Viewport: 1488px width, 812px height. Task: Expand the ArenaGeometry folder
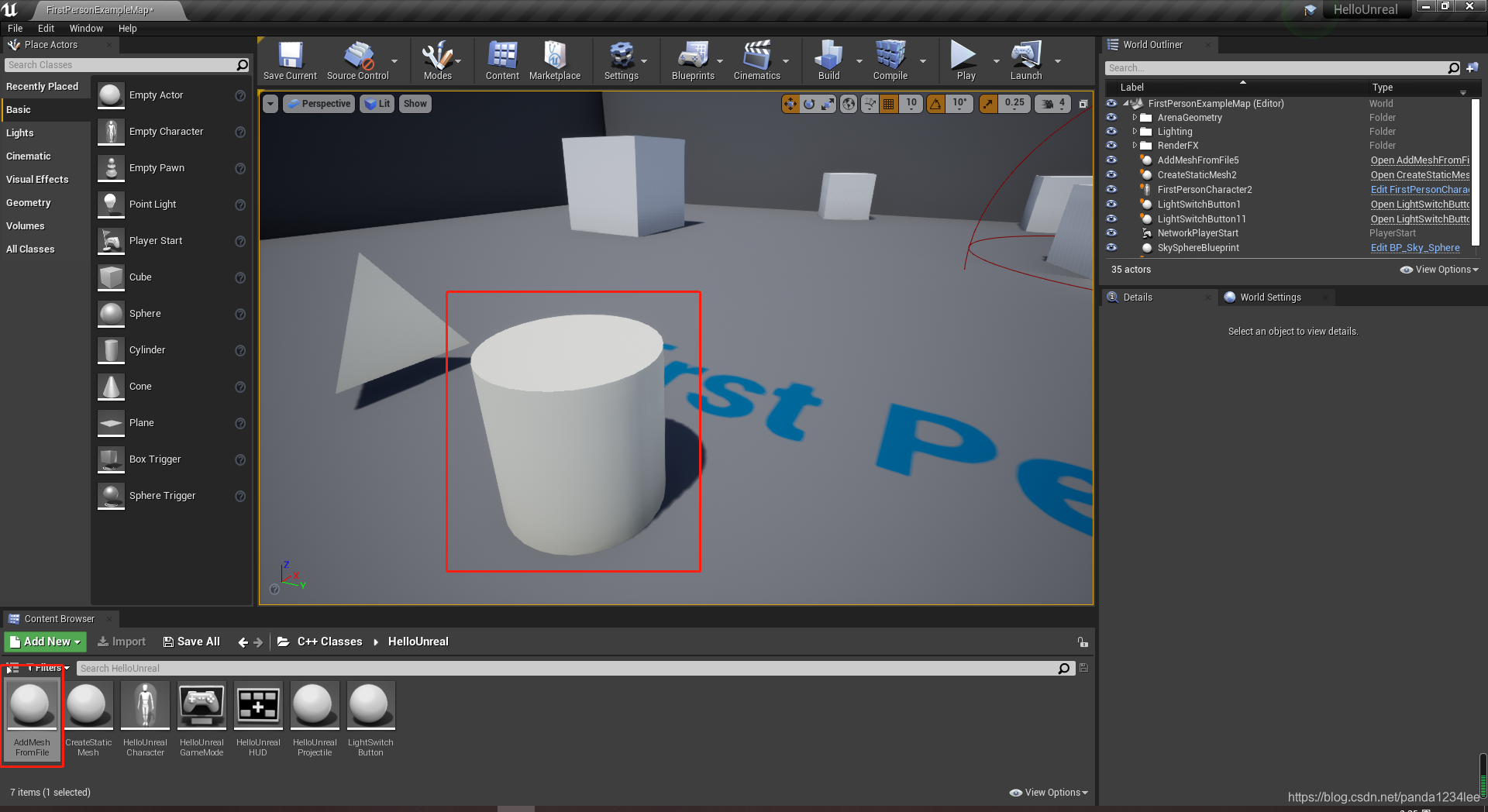pyautogui.click(x=1135, y=118)
